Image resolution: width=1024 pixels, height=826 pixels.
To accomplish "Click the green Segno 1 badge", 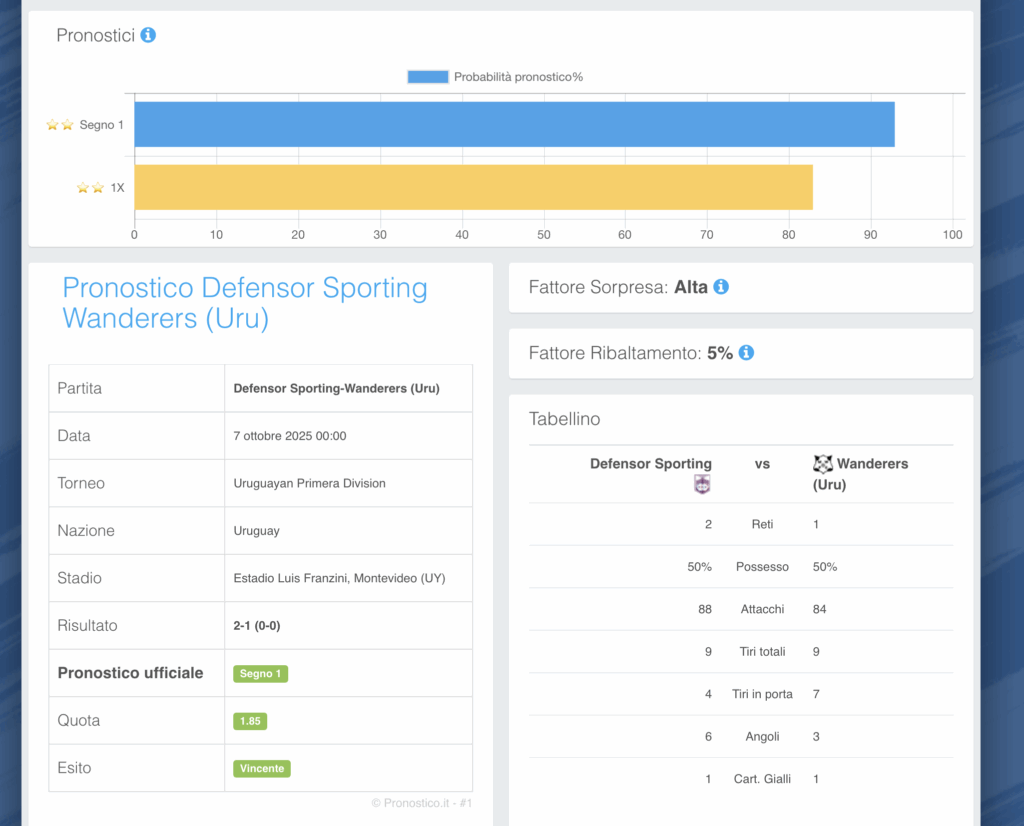I will pos(260,674).
